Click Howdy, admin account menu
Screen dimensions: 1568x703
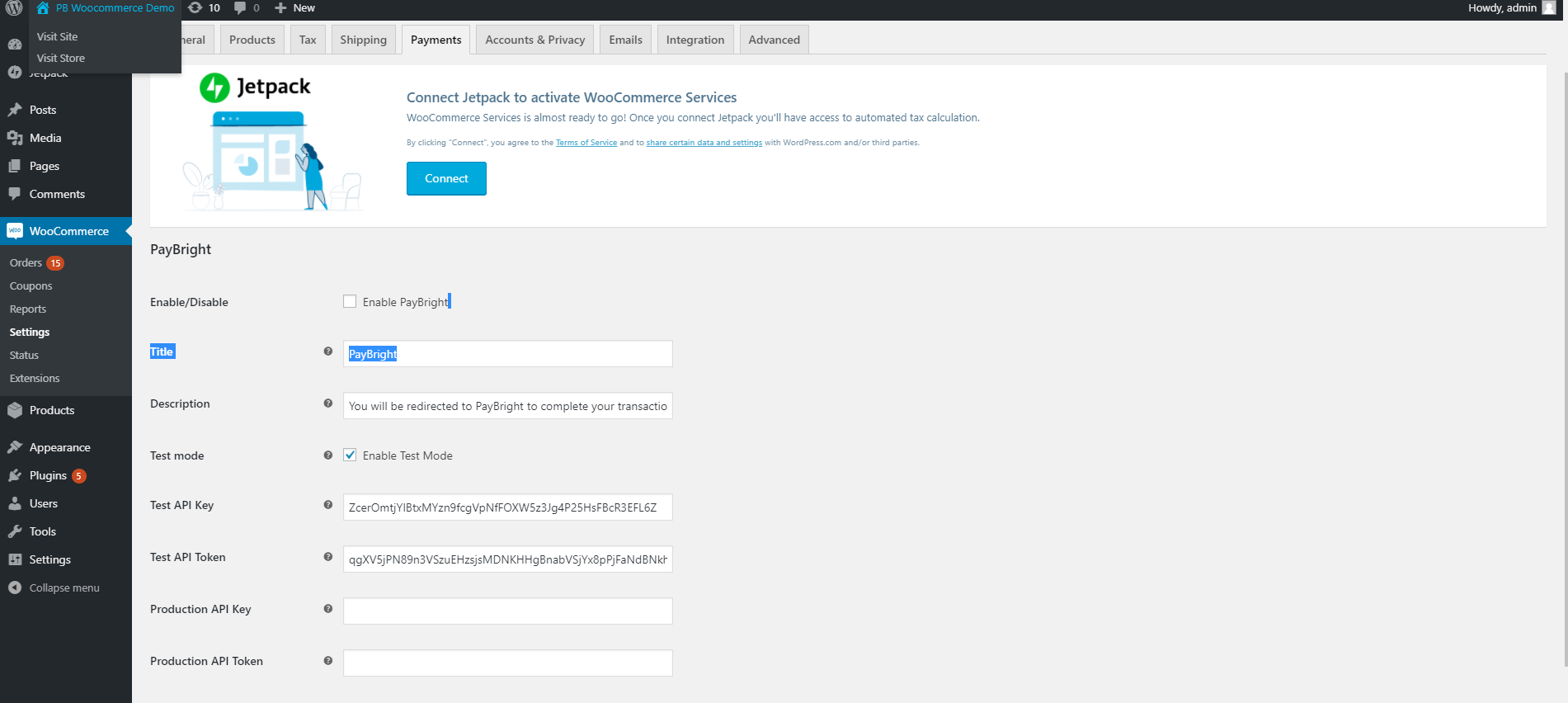[x=1511, y=8]
